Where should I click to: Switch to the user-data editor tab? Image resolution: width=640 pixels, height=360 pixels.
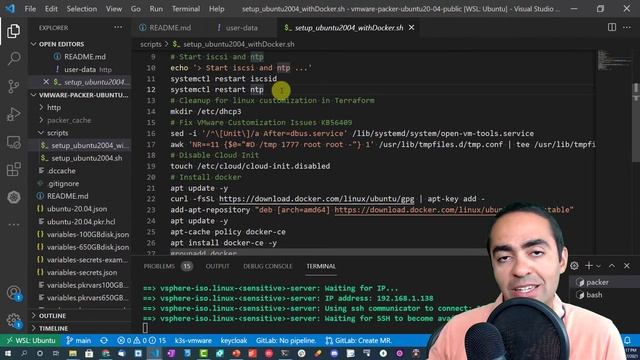(242, 27)
